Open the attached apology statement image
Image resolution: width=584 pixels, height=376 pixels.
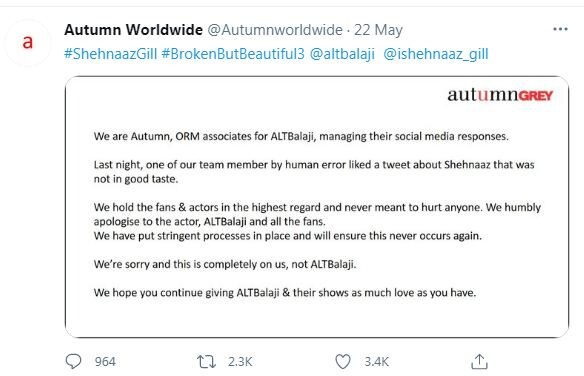(x=317, y=207)
